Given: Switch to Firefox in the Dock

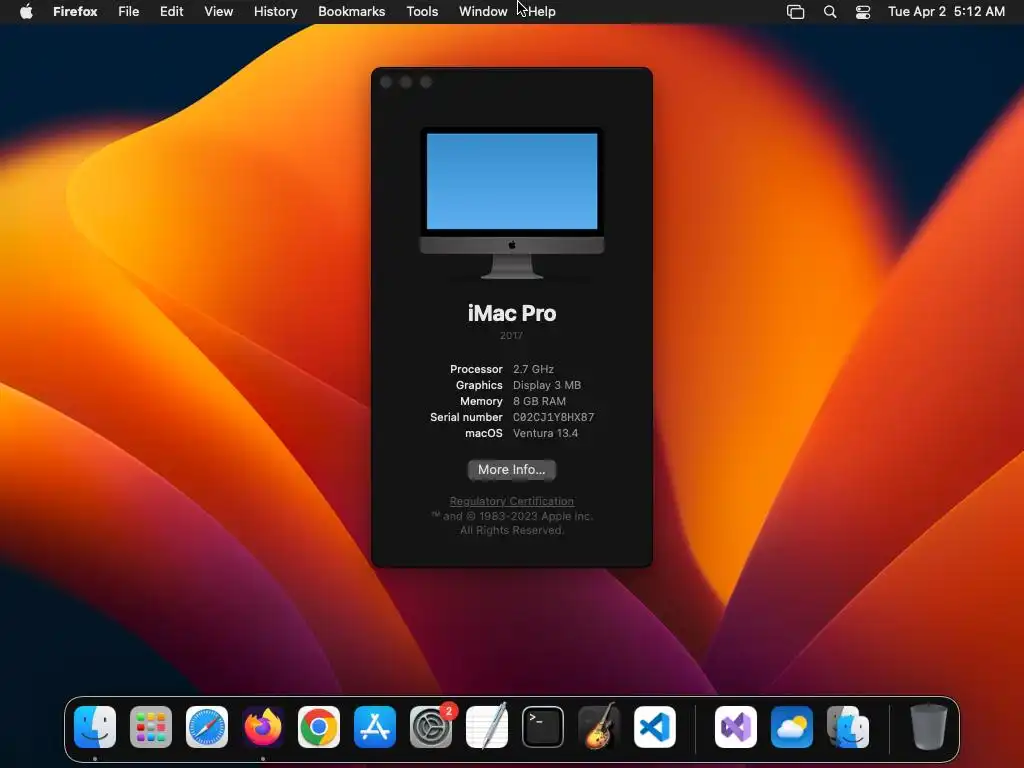Looking at the screenshot, I should coord(263,727).
